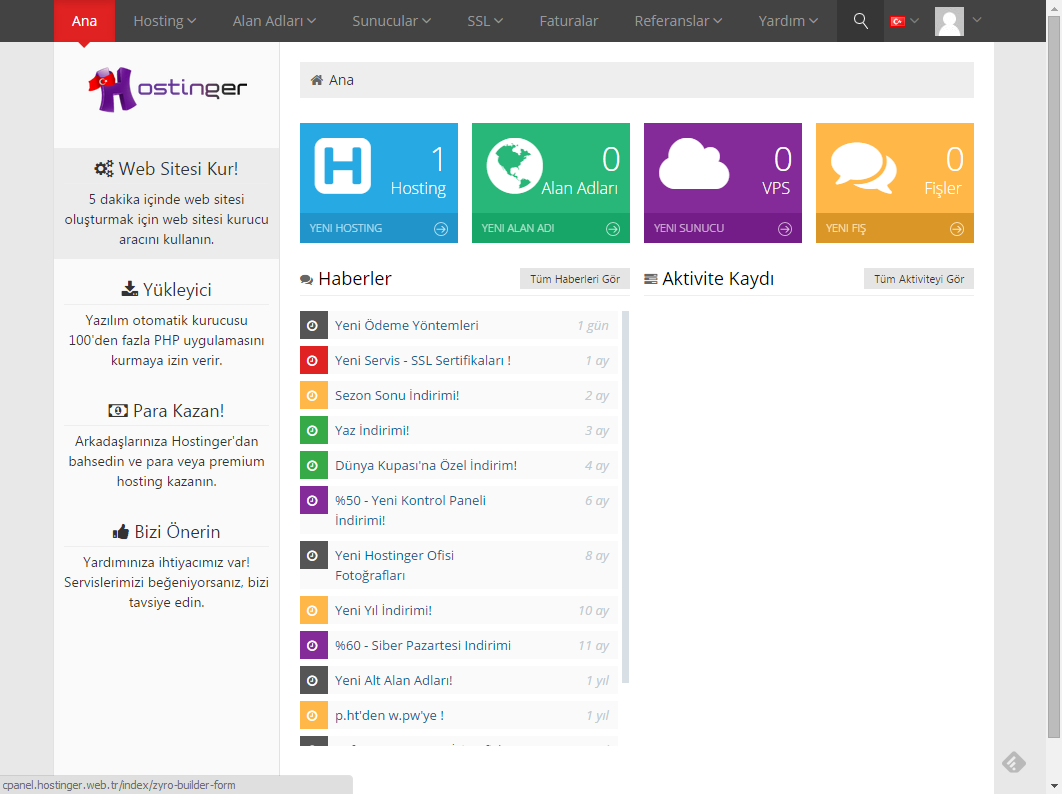Click purple clock icon for %50 Kontrol Paneli
This screenshot has width=1062, height=794.
[314, 501]
